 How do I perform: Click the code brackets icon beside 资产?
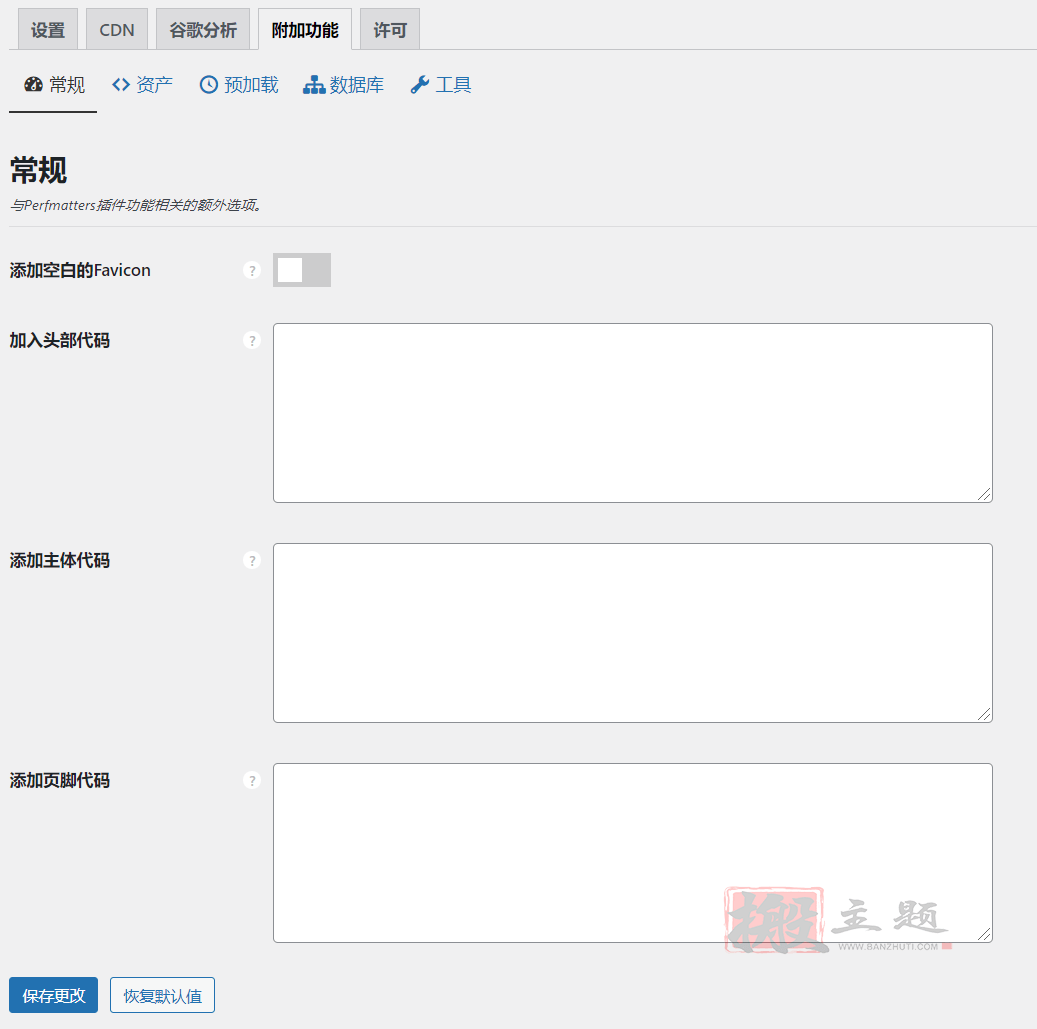pos(121,85)
